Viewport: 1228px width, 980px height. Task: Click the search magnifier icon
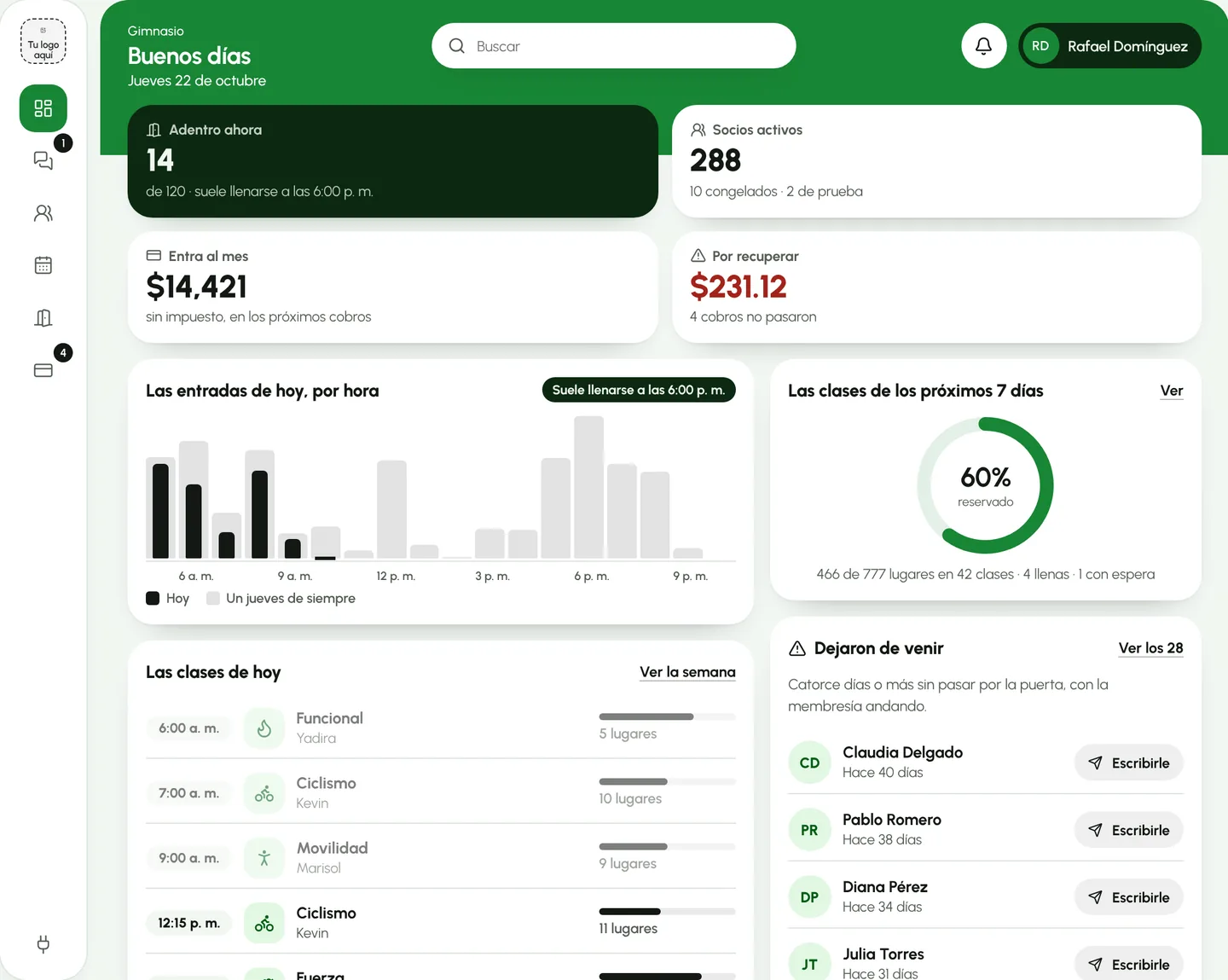tap(457, 46)
